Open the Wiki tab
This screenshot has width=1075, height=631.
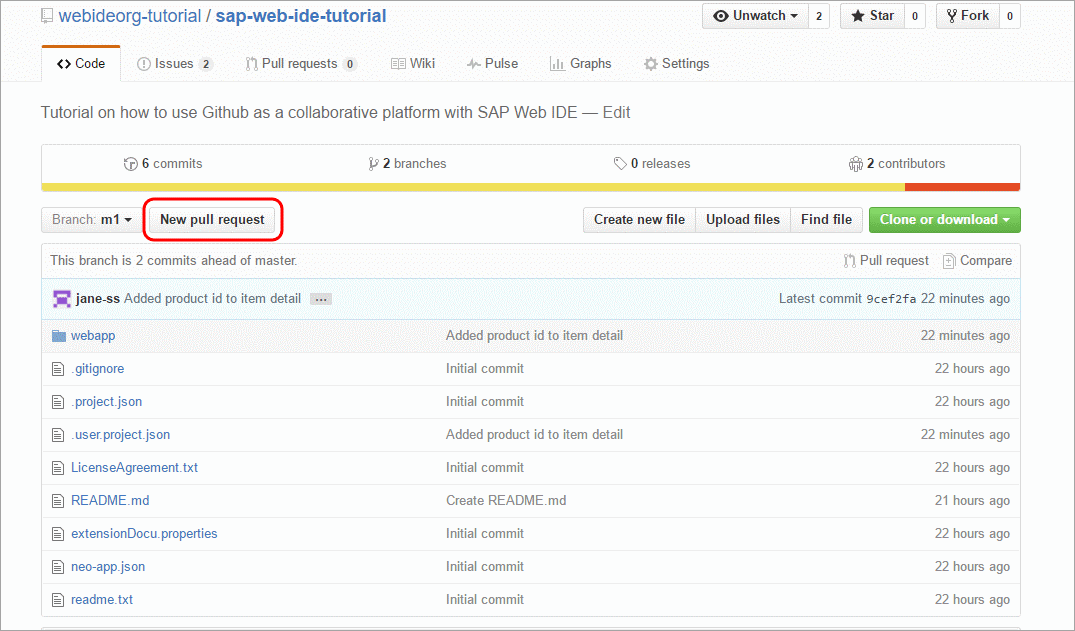point(413,64)
